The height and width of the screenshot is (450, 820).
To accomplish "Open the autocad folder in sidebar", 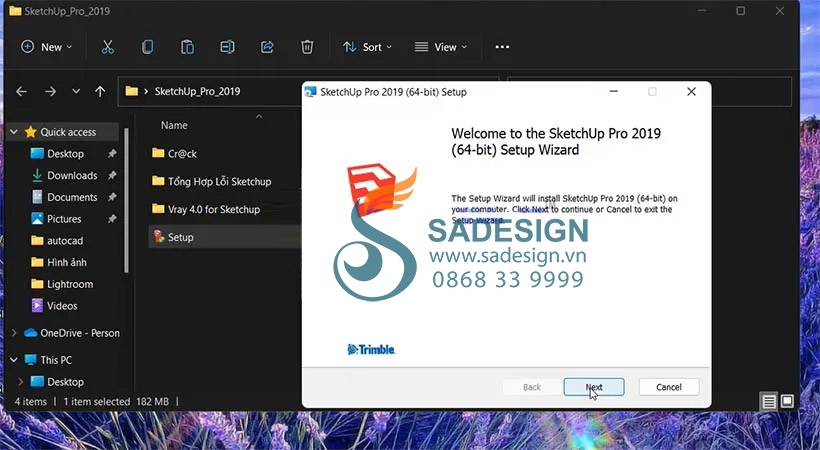I will (65, 241).
